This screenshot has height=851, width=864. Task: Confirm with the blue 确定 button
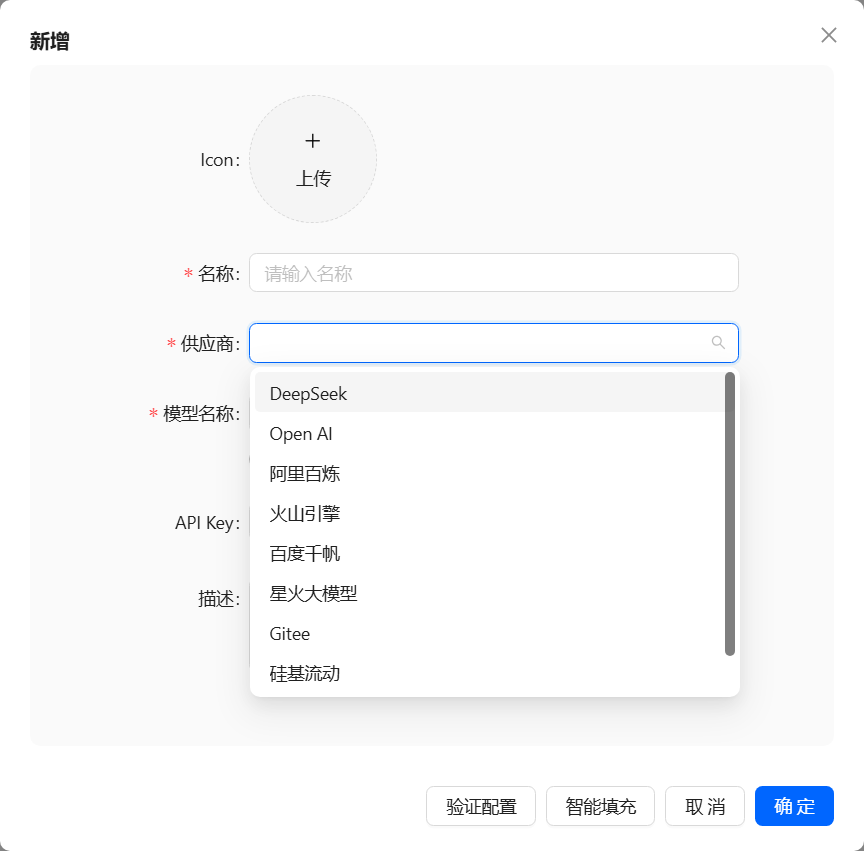coord(794,807)
